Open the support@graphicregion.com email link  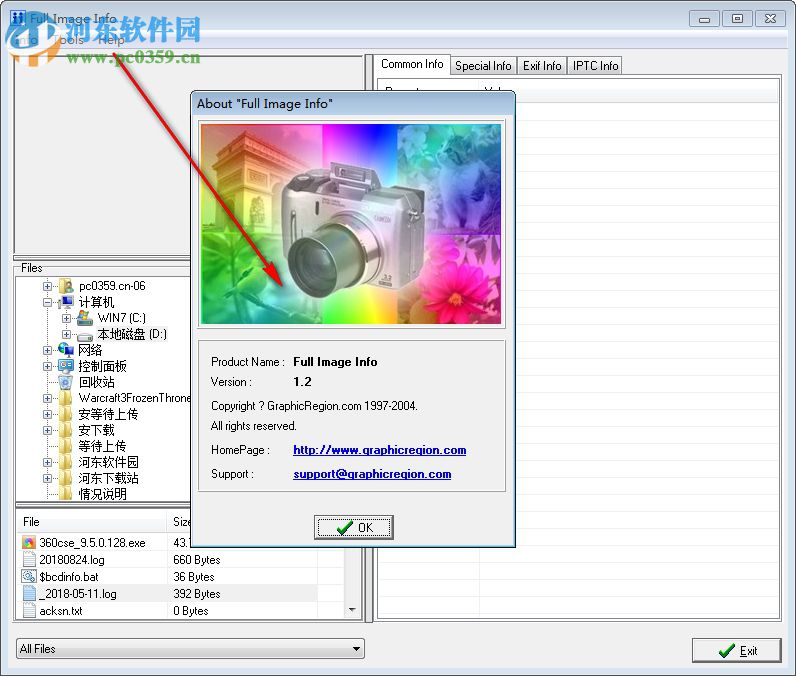tap(372, 474)
